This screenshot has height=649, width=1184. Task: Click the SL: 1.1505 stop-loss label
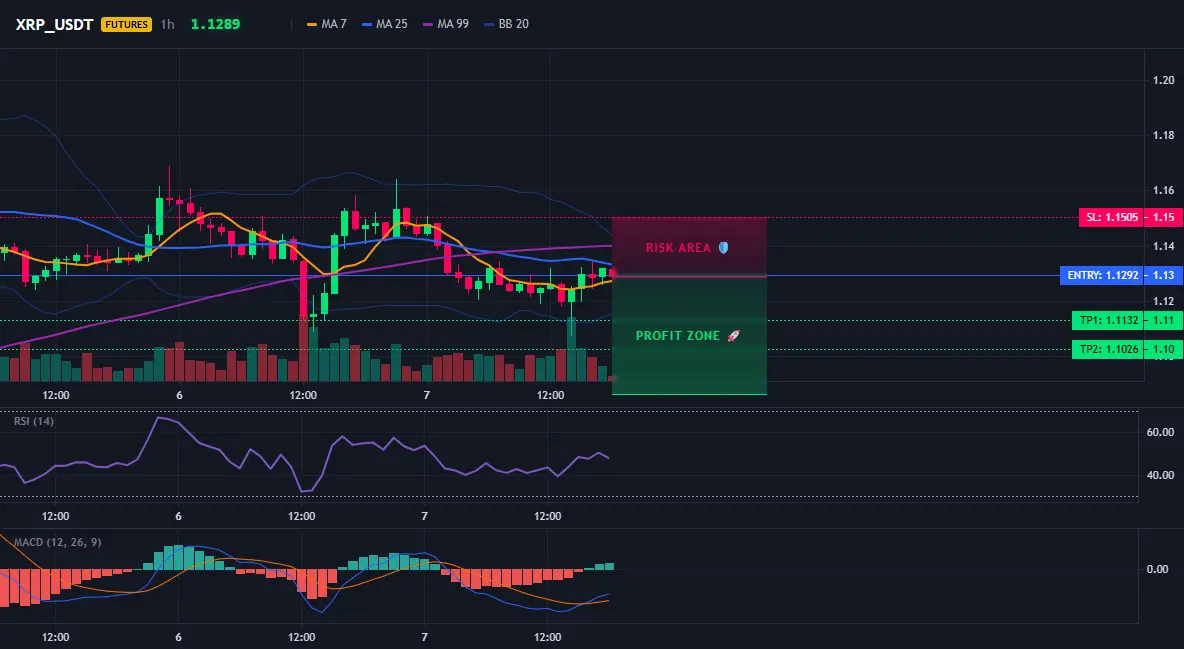[1109, 218]
